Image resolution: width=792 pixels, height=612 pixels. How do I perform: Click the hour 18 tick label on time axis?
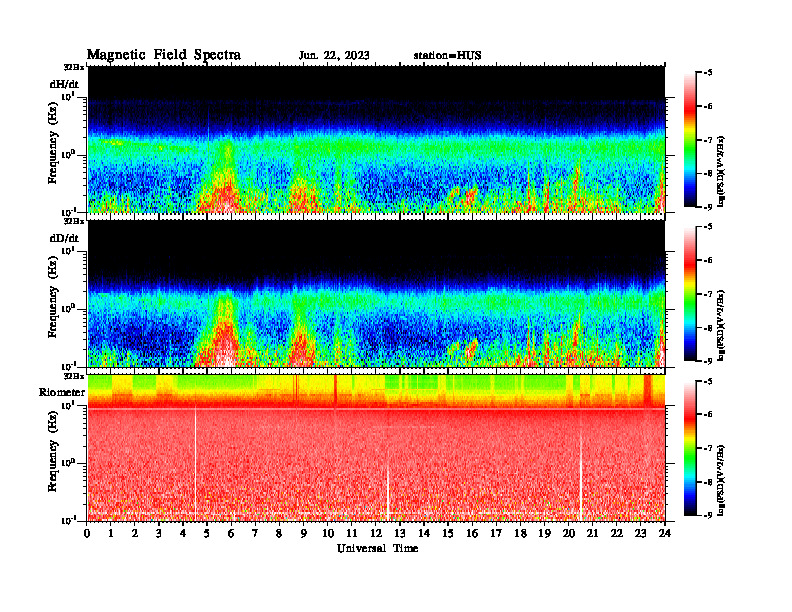520,533
